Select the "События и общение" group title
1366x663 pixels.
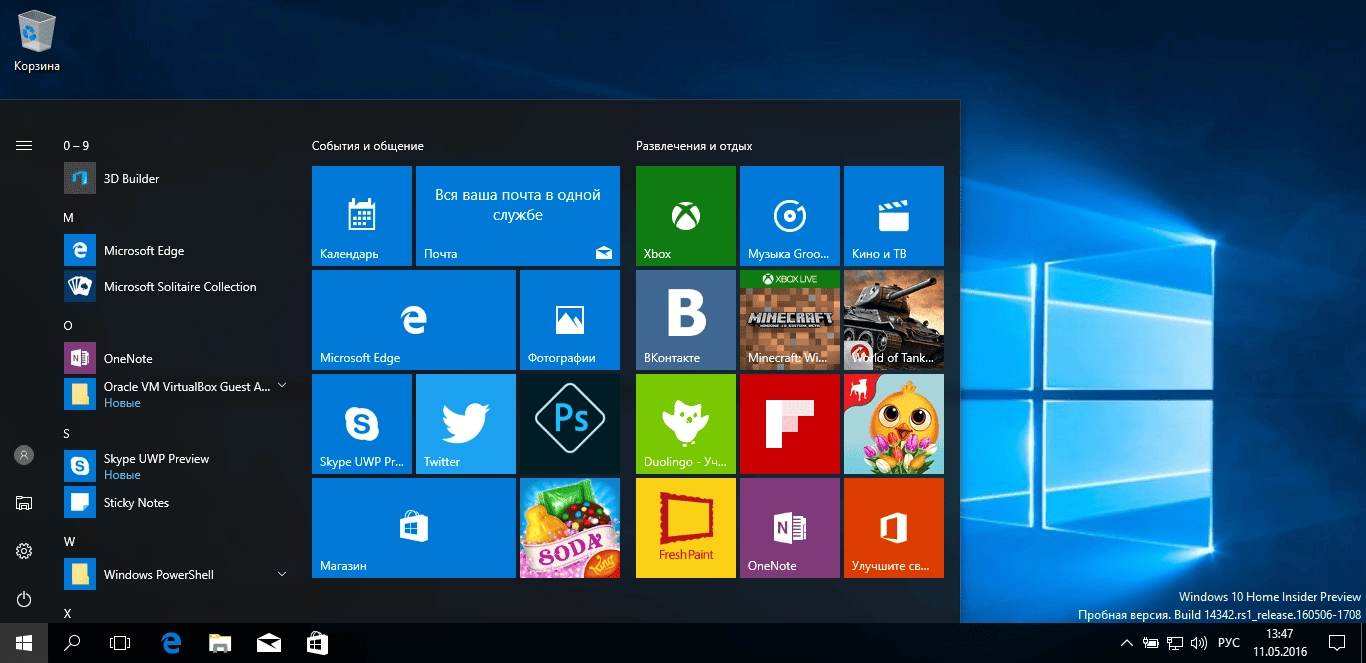[x=368, y=146]
